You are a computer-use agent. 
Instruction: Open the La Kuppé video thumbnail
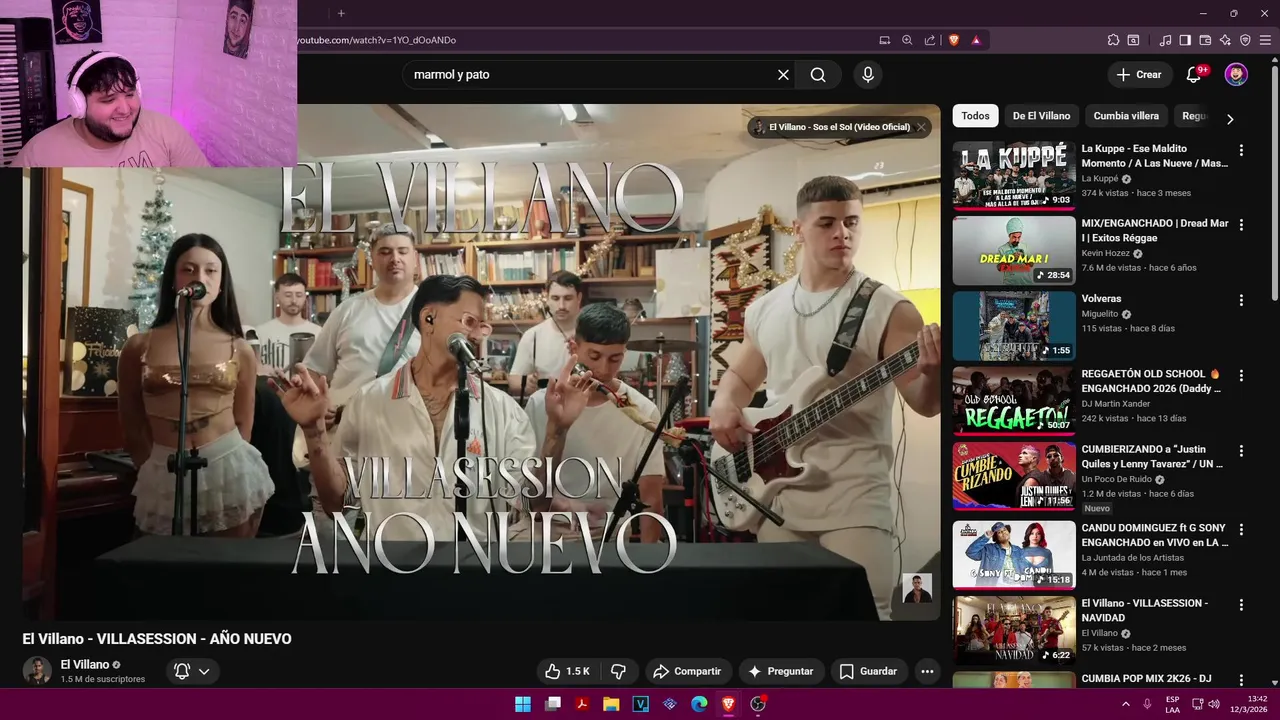[1014, 175]
